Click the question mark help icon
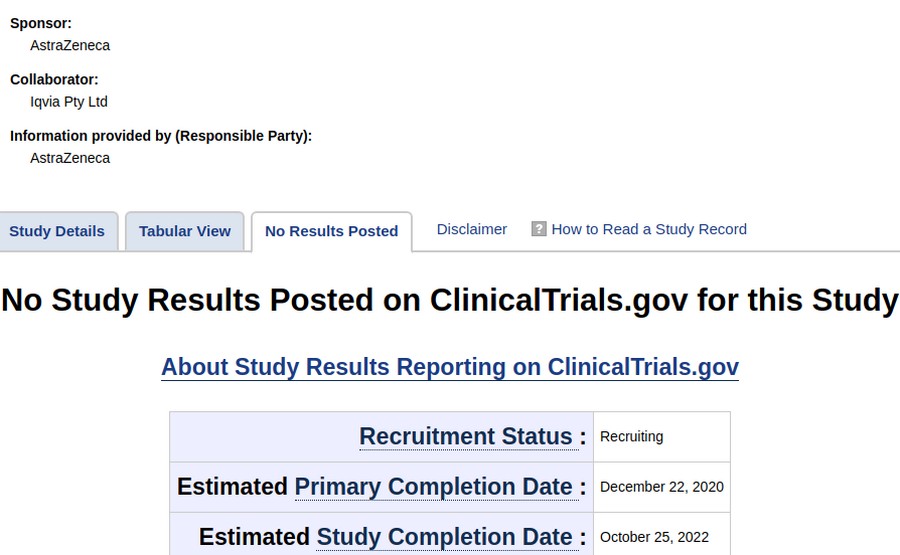Image resolution: width=900 pixels, height=555 pixels. point(538,229)
